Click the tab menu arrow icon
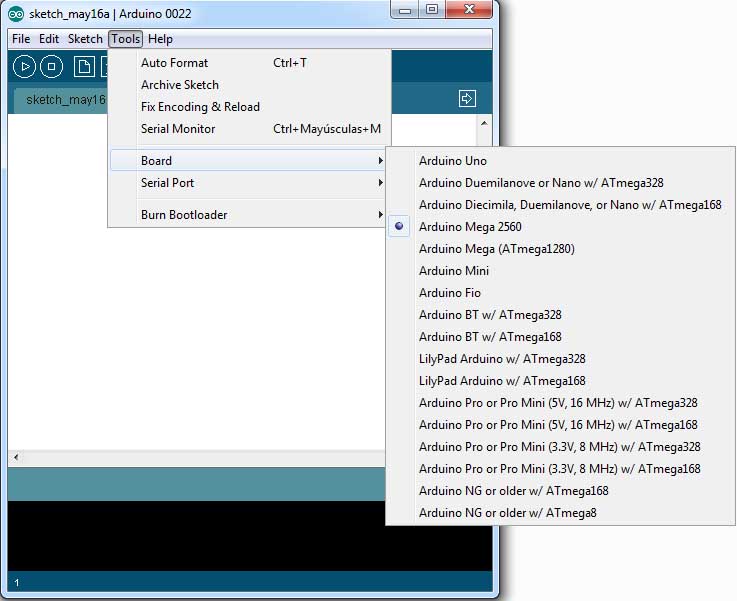The height and width of the screenshot is (601, 737). (467, 99)
